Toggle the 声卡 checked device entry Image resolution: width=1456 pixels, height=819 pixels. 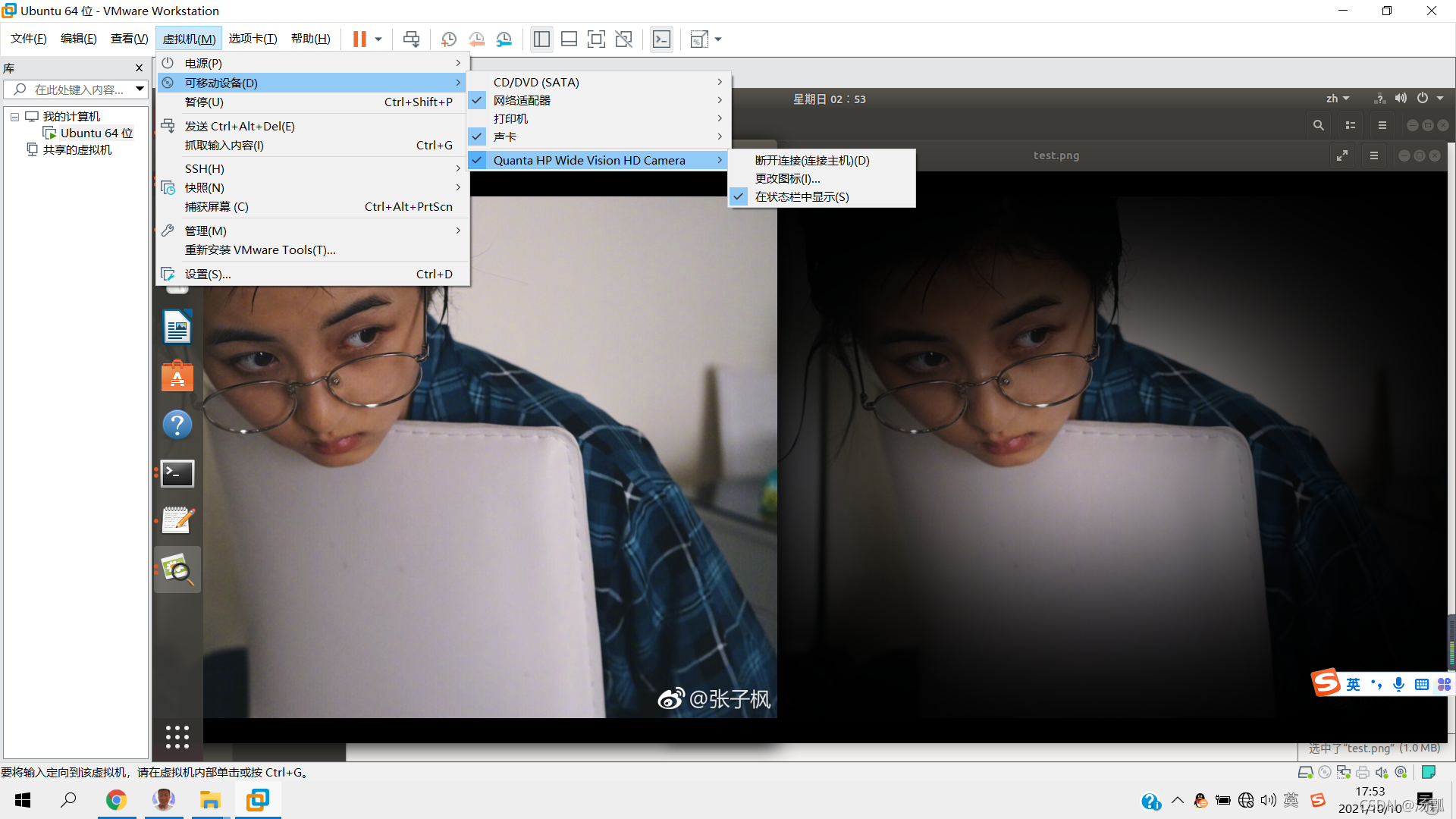[x=505, y=137]
